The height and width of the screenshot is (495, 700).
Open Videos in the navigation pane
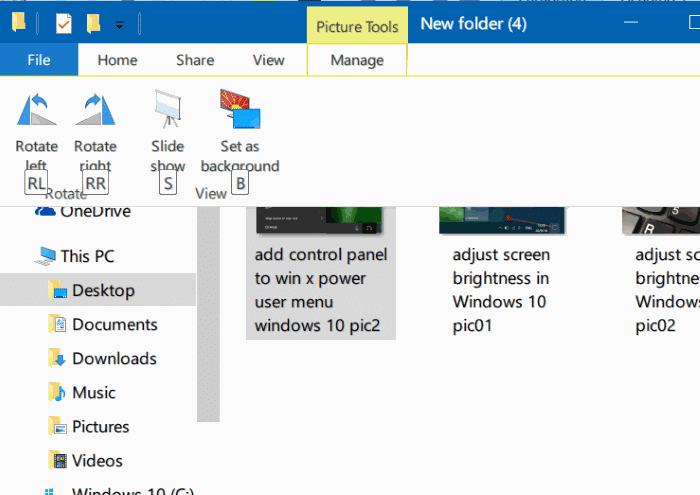pyautogui.click(x=97, y=461)
